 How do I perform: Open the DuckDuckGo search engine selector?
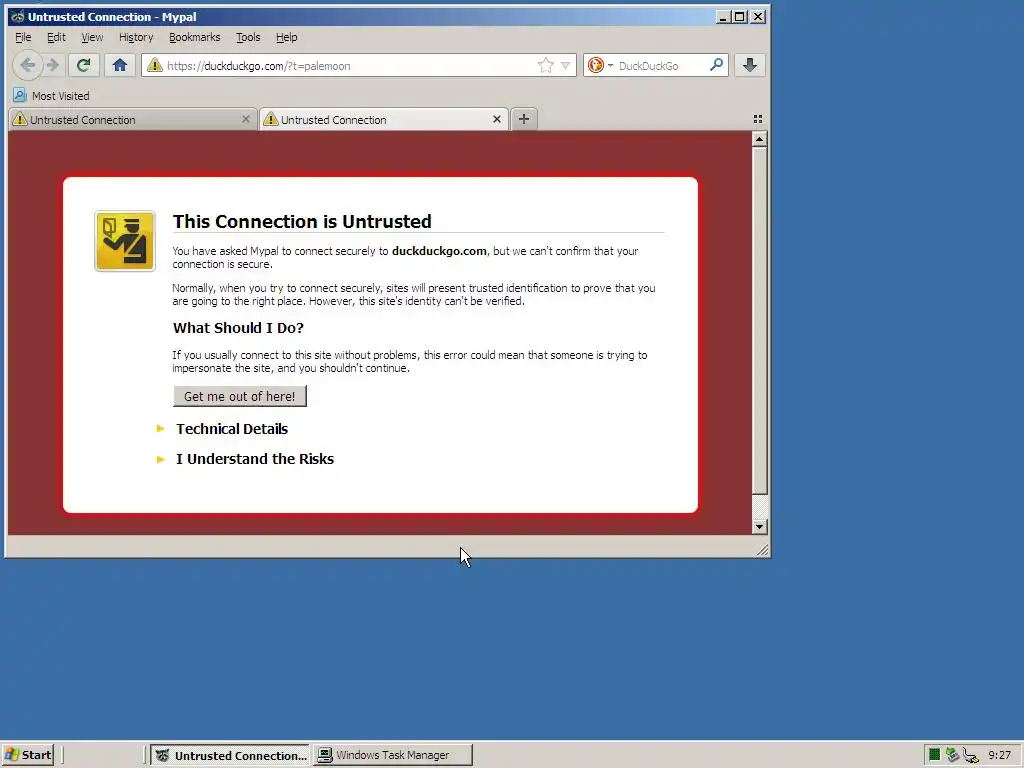point(600,65)
